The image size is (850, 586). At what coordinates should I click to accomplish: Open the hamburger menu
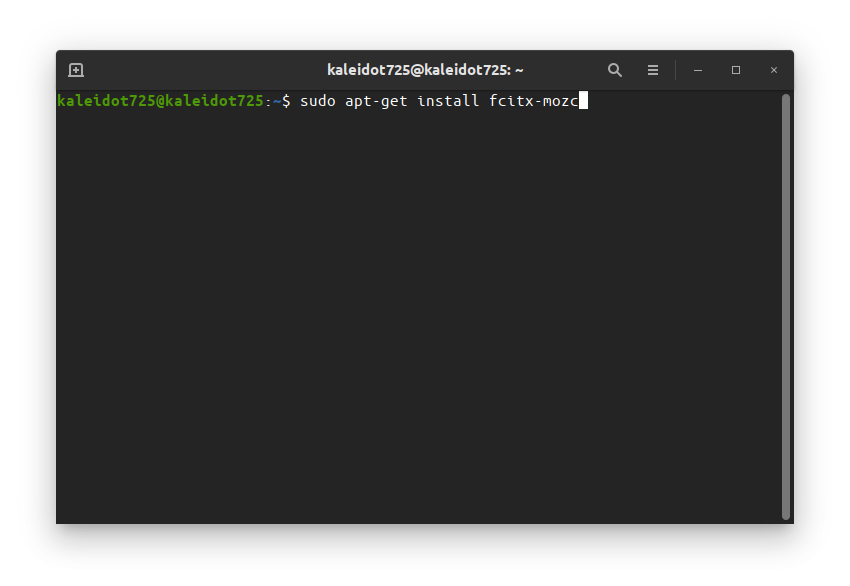point(653,70)
